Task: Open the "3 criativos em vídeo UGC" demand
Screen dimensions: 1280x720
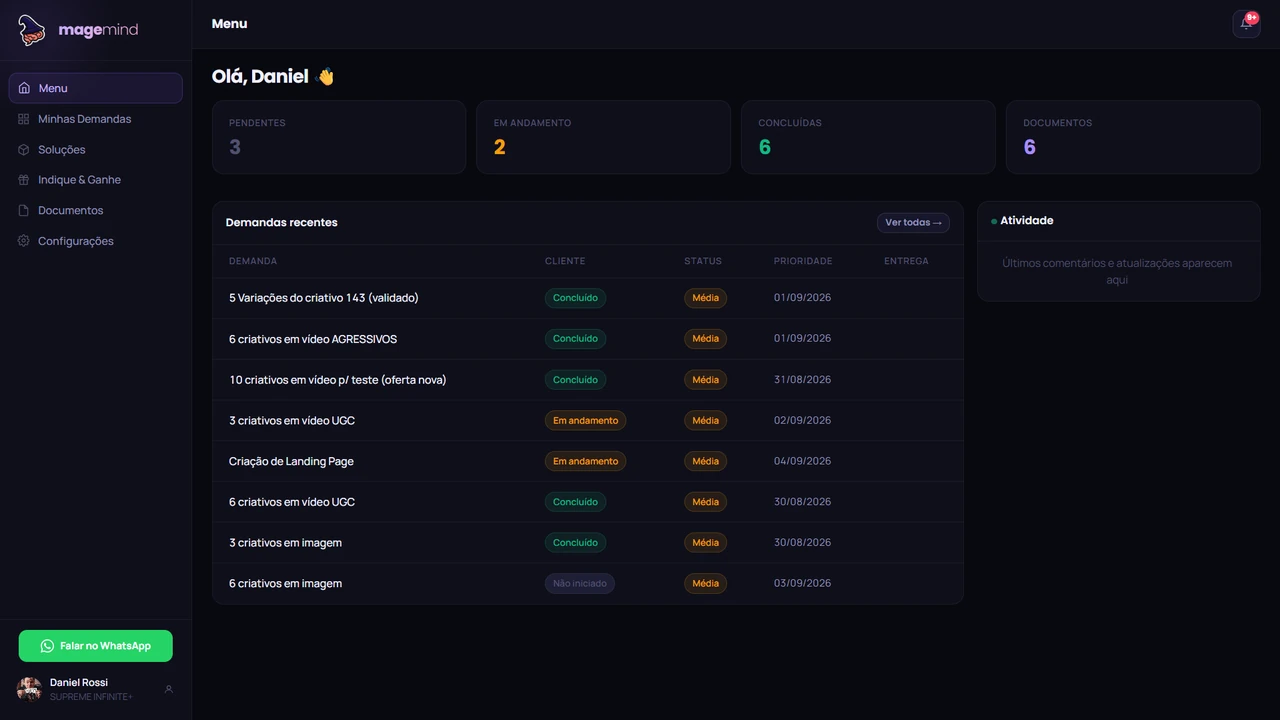Action: coord(292,421)
